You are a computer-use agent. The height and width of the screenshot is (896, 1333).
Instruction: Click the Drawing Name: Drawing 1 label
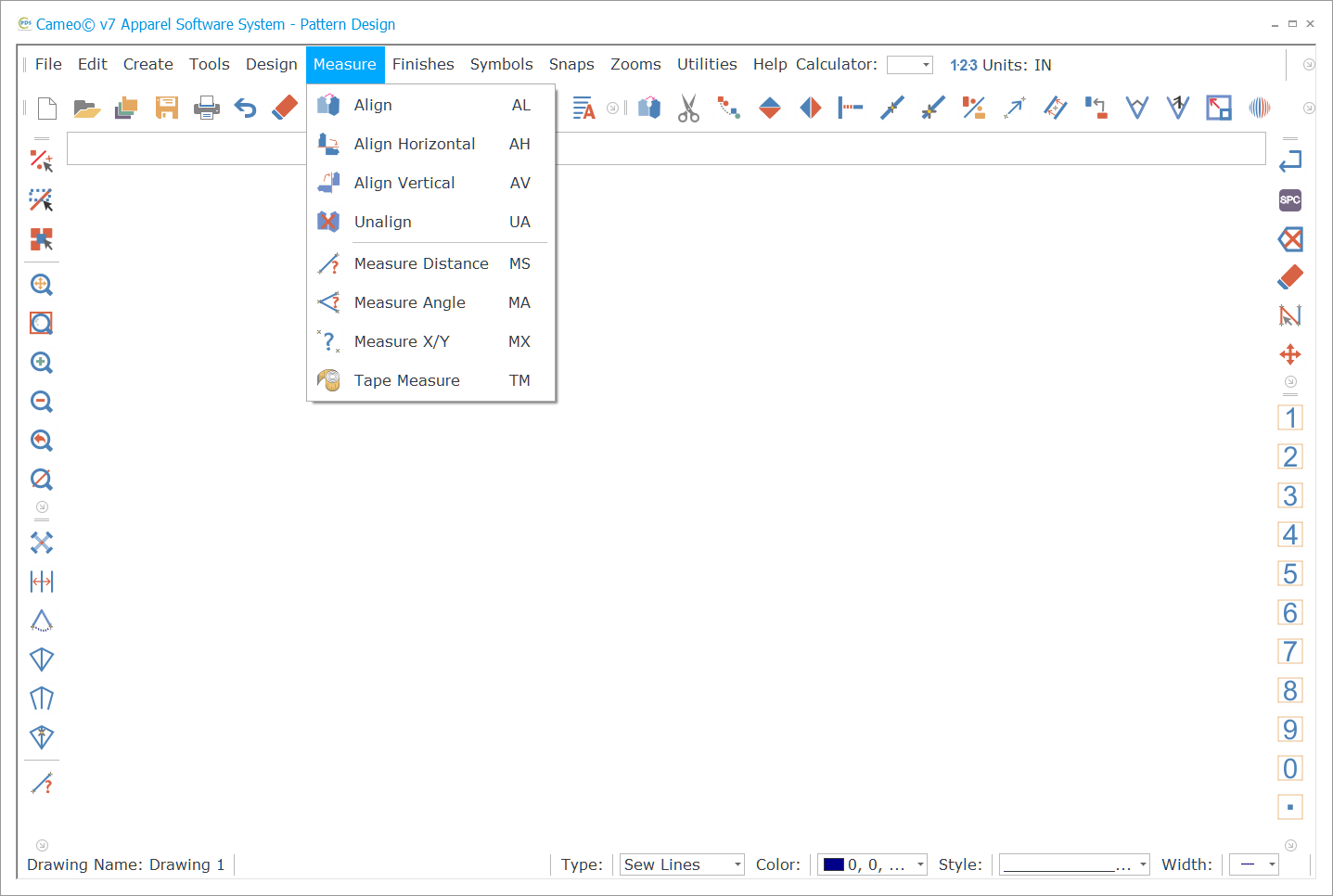(x=126, y=864)
